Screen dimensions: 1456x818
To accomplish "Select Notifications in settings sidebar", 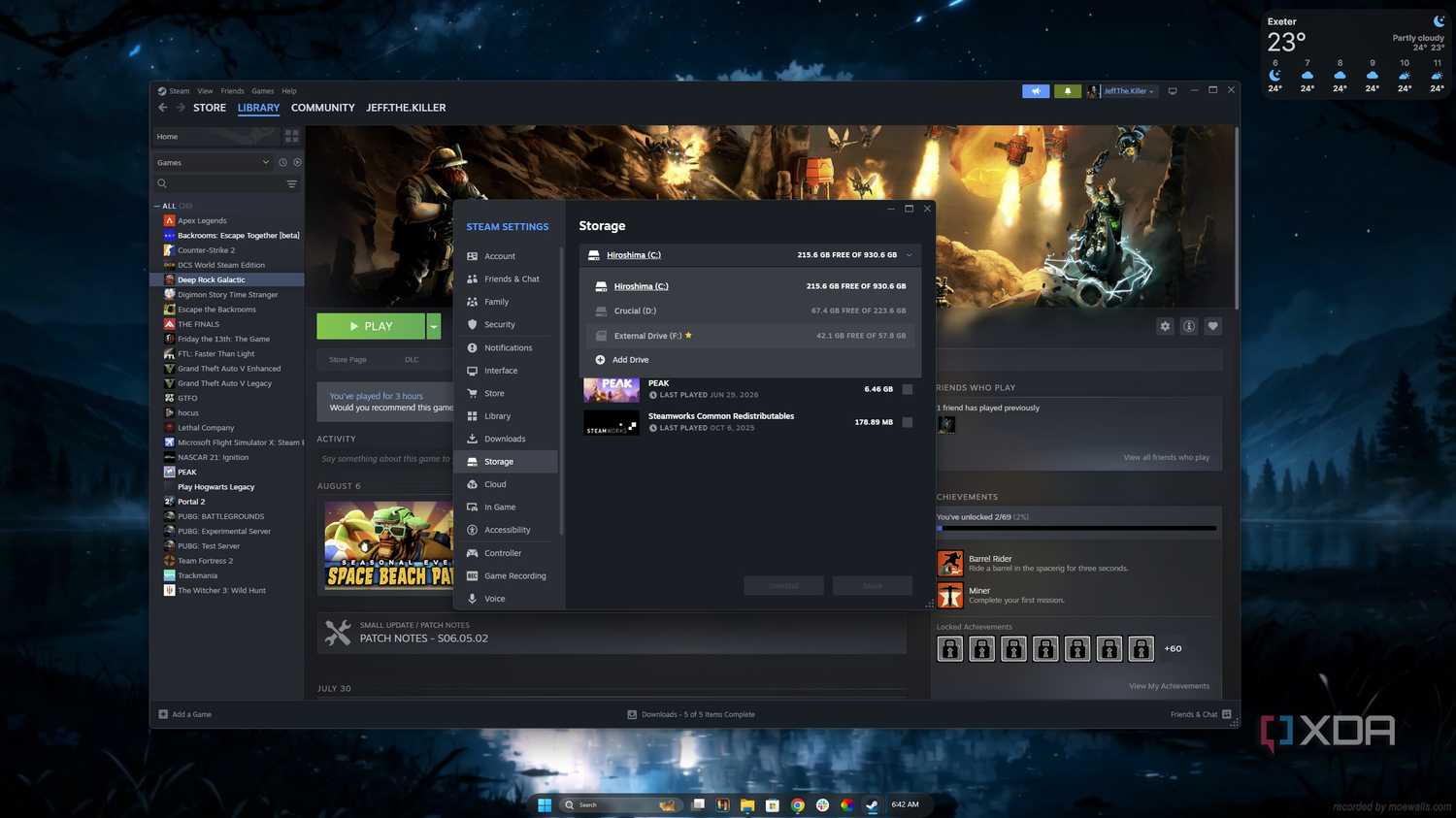I will coord(507,347).
